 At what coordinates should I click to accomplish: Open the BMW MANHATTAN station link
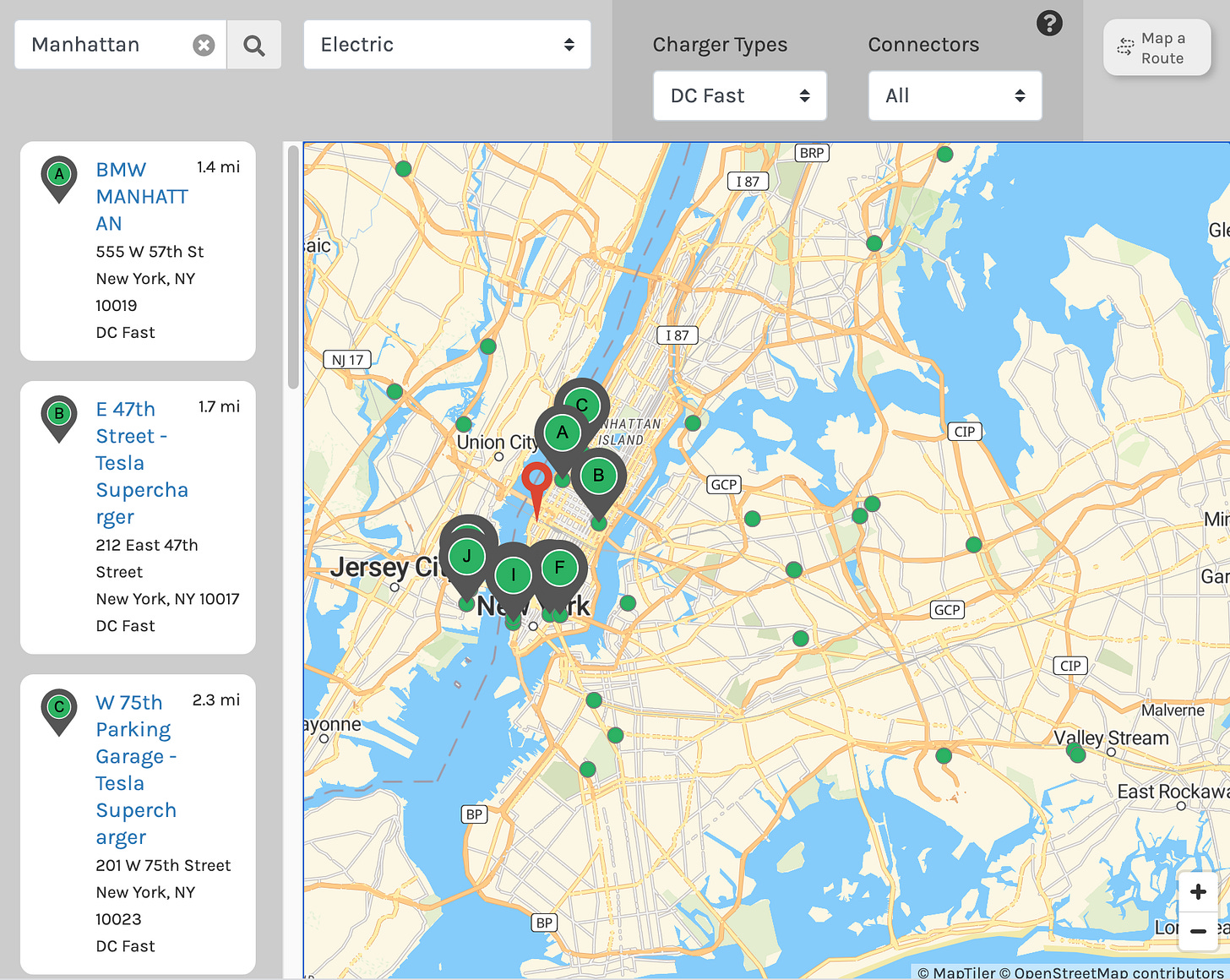142,196
